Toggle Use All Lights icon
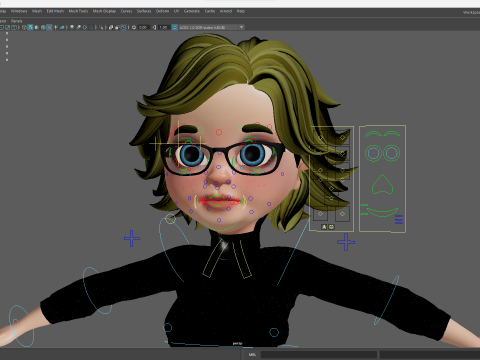Screen dimensions: 480x360 [x=56, y=27]
